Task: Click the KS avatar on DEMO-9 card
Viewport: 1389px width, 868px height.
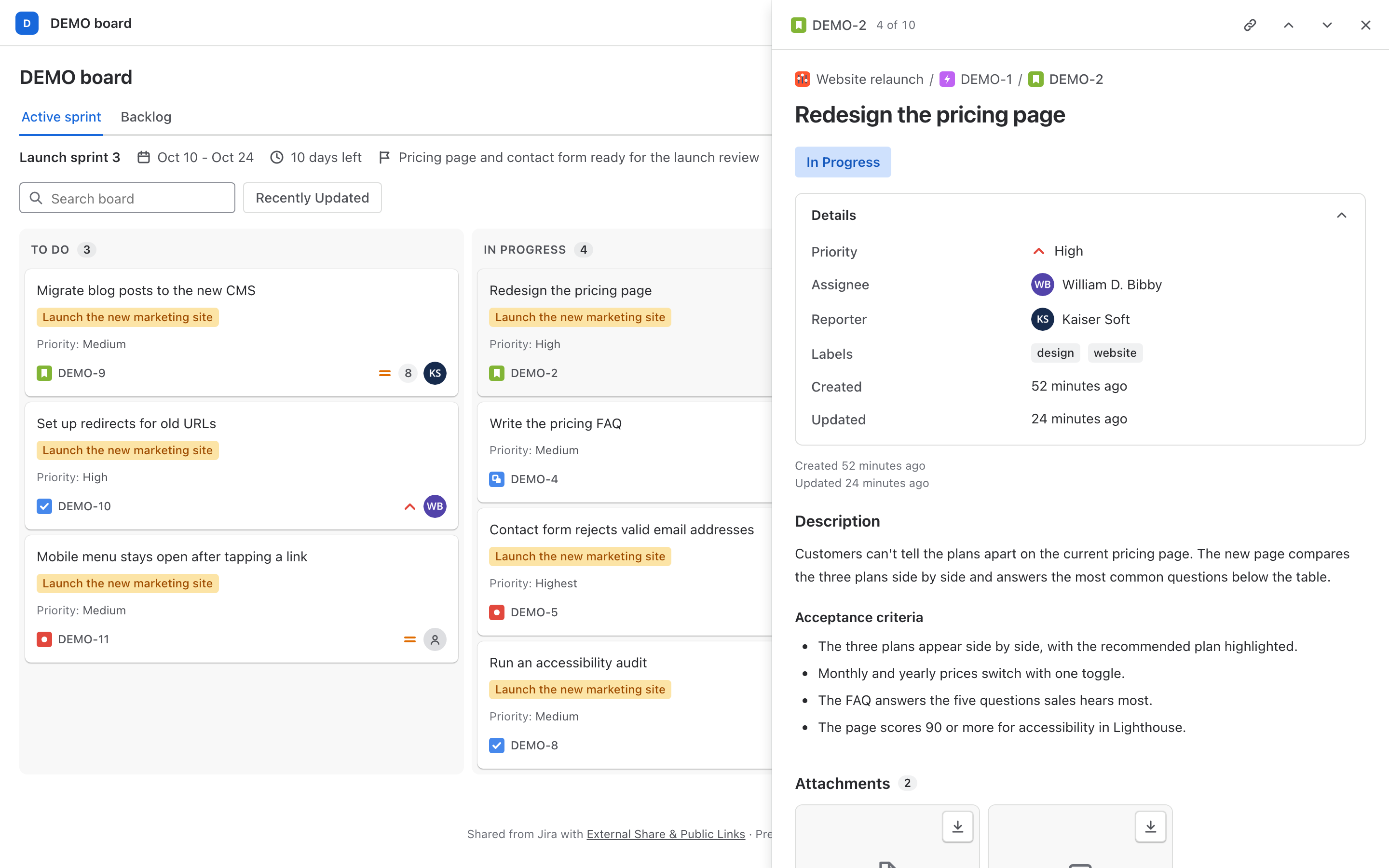Action: click(x=435, y=373)
